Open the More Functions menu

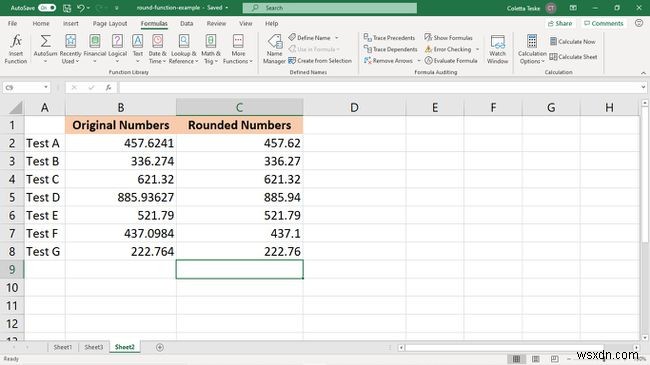click(x=238, y=49)
